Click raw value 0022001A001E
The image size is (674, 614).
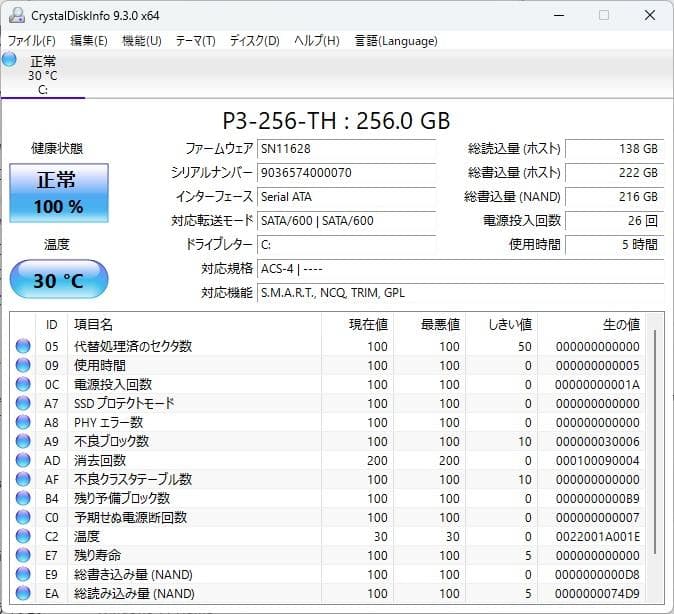click(597, 536)
